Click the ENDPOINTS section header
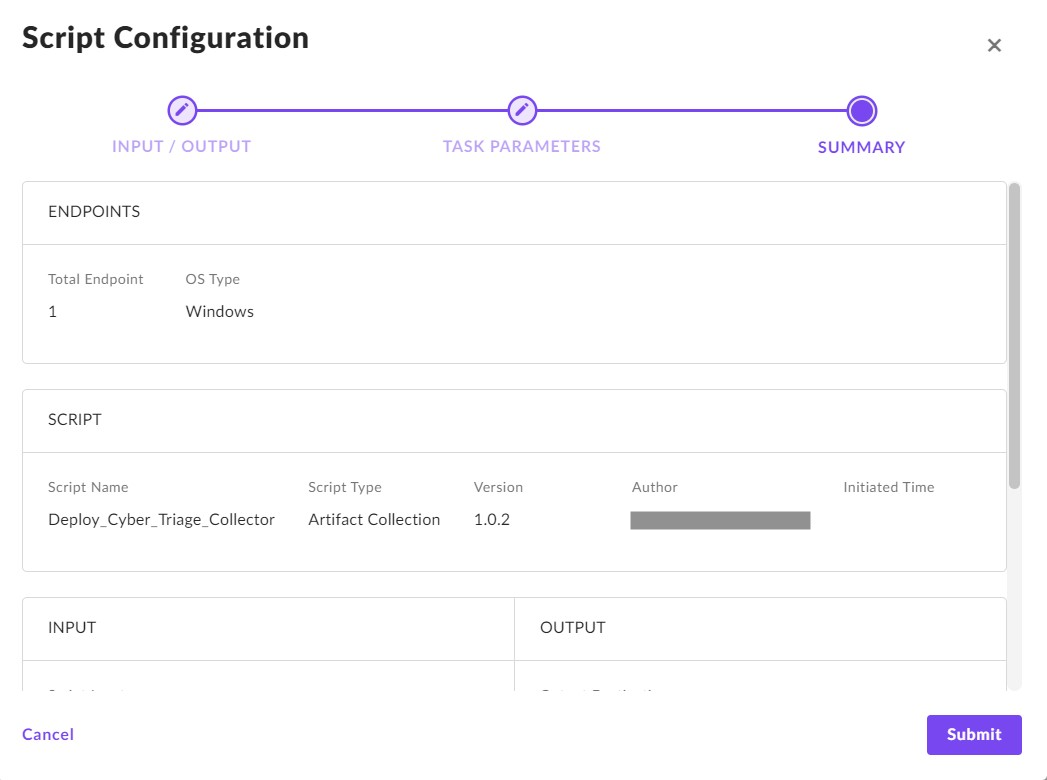This screenshot has height=780, width=1047. tap(94, 212)
